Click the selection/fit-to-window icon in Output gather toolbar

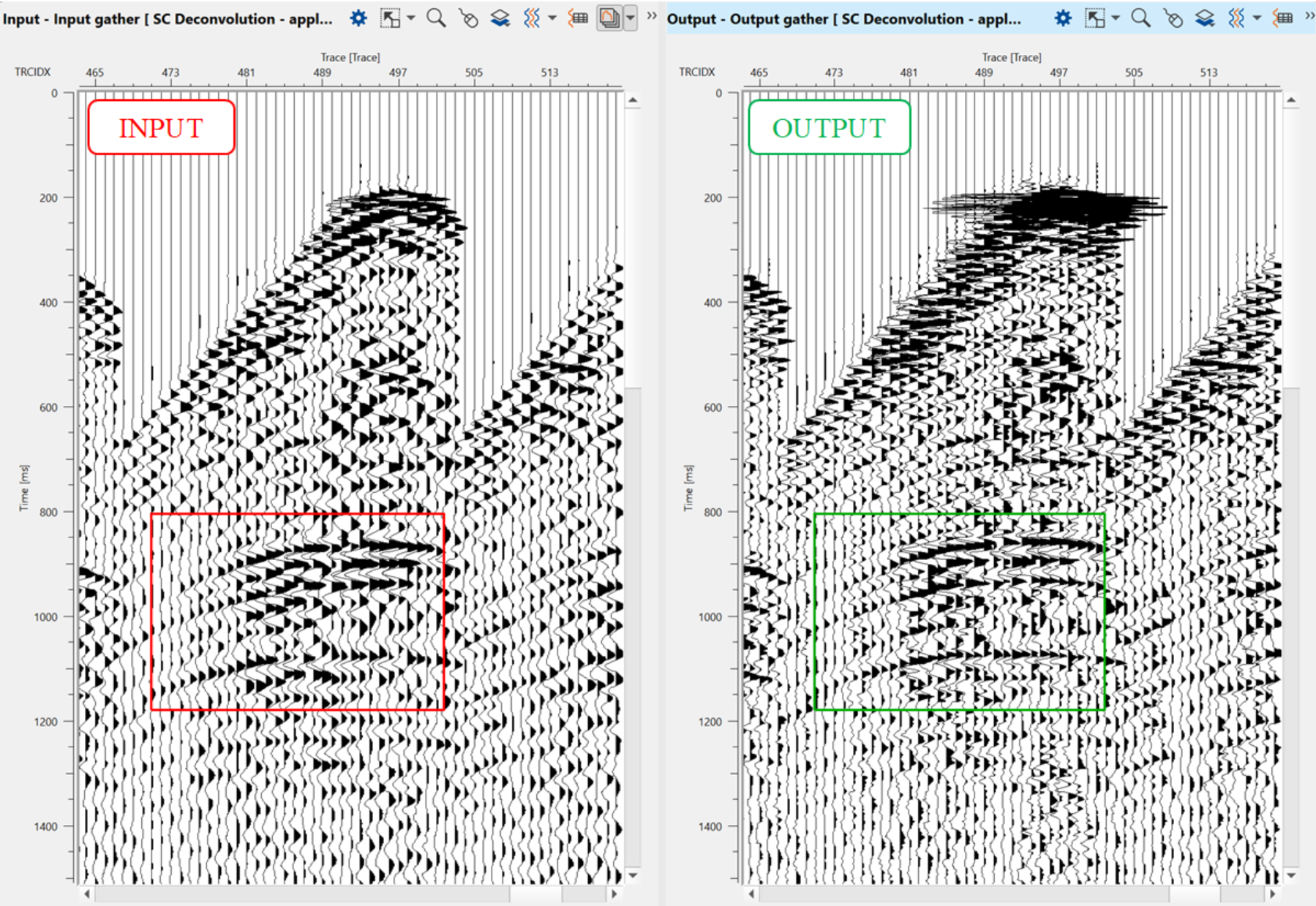tap(1095, 18)
